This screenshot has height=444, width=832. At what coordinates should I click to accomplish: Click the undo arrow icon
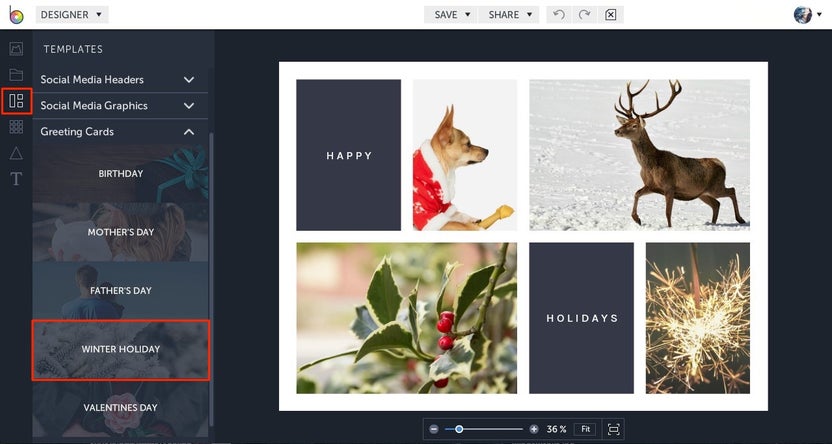coord(558,15)
